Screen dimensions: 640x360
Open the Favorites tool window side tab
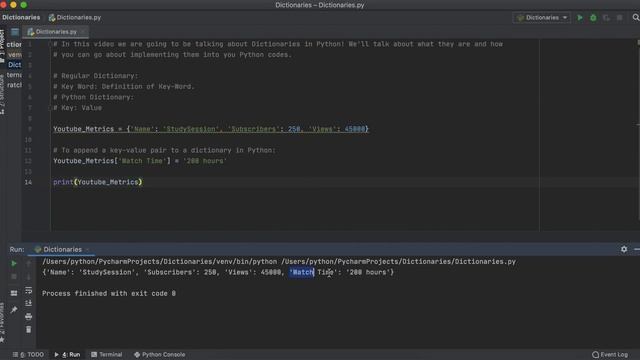pos(2,322)
